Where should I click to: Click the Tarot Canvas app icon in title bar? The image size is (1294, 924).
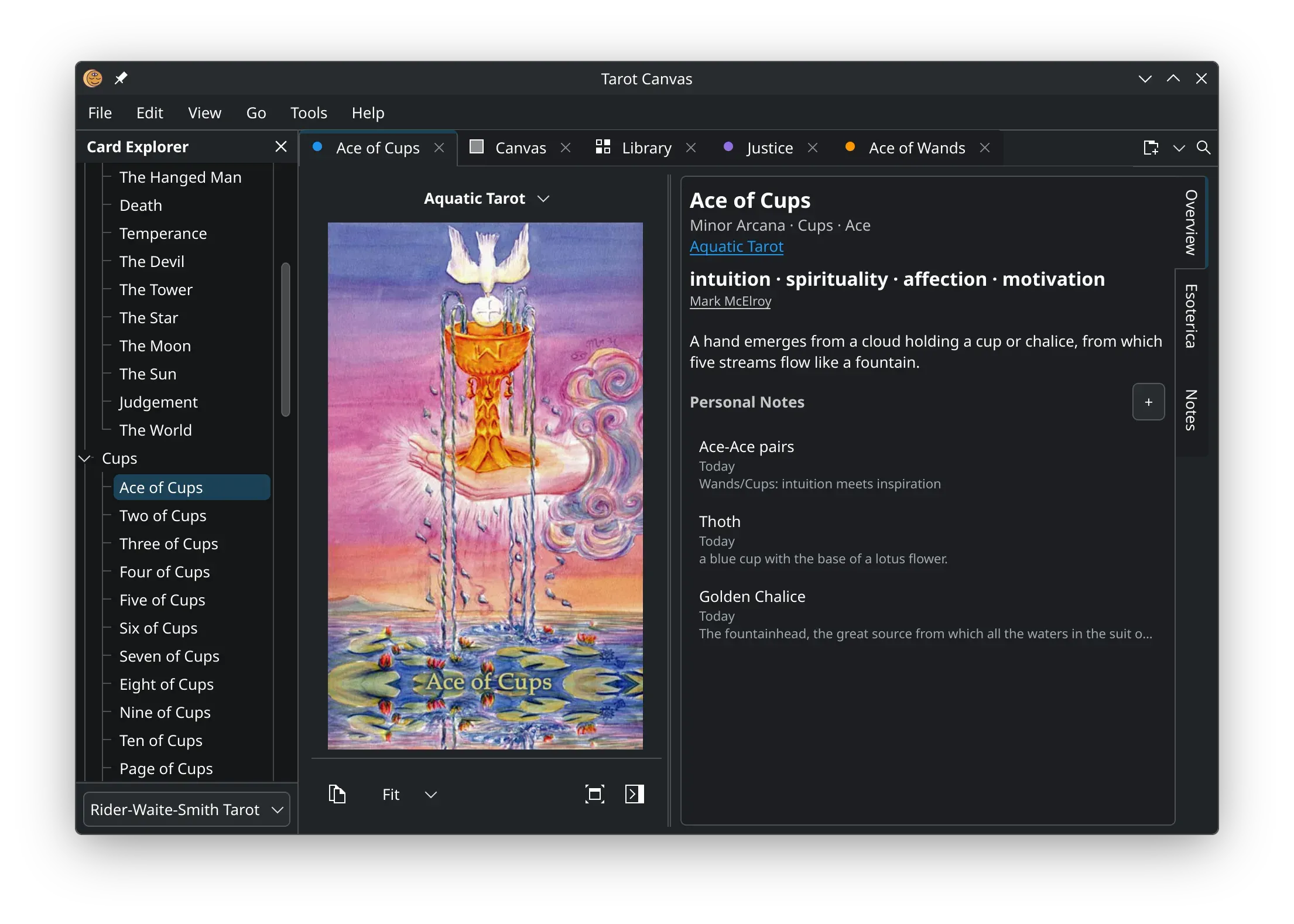93,78
